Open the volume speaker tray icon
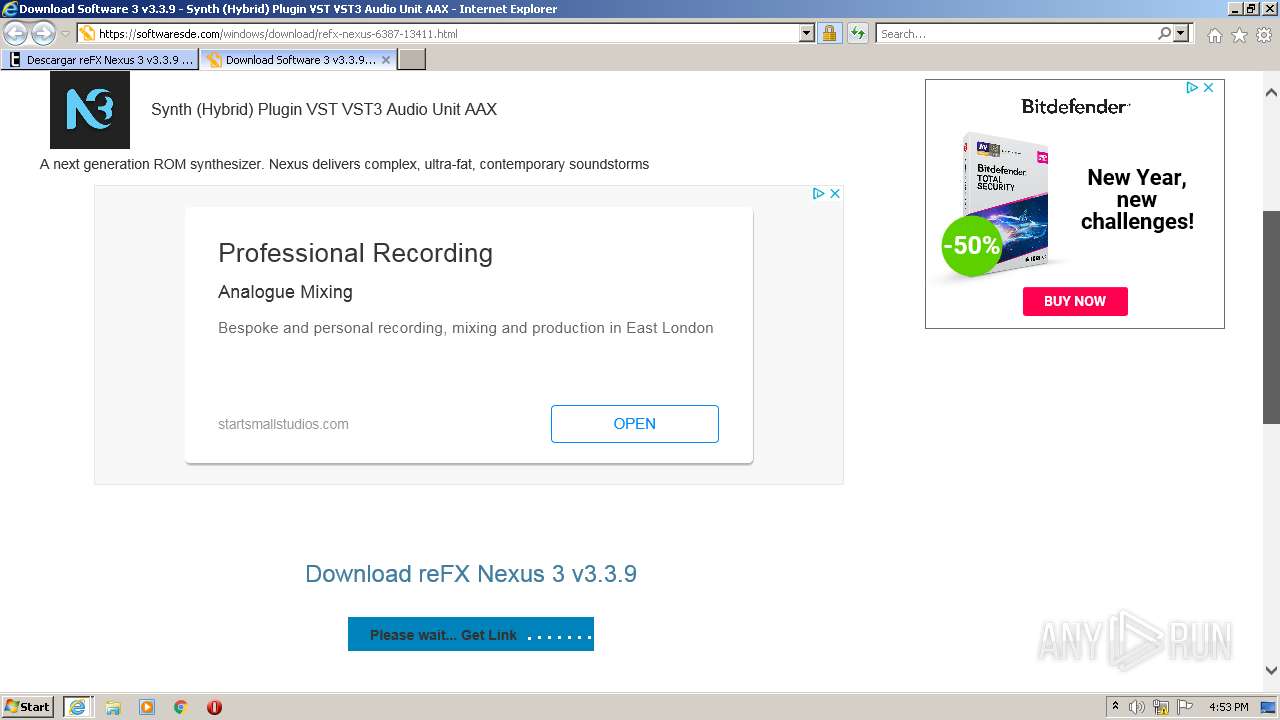Screen dimensions: 1280x720 tap(1137, 707)
